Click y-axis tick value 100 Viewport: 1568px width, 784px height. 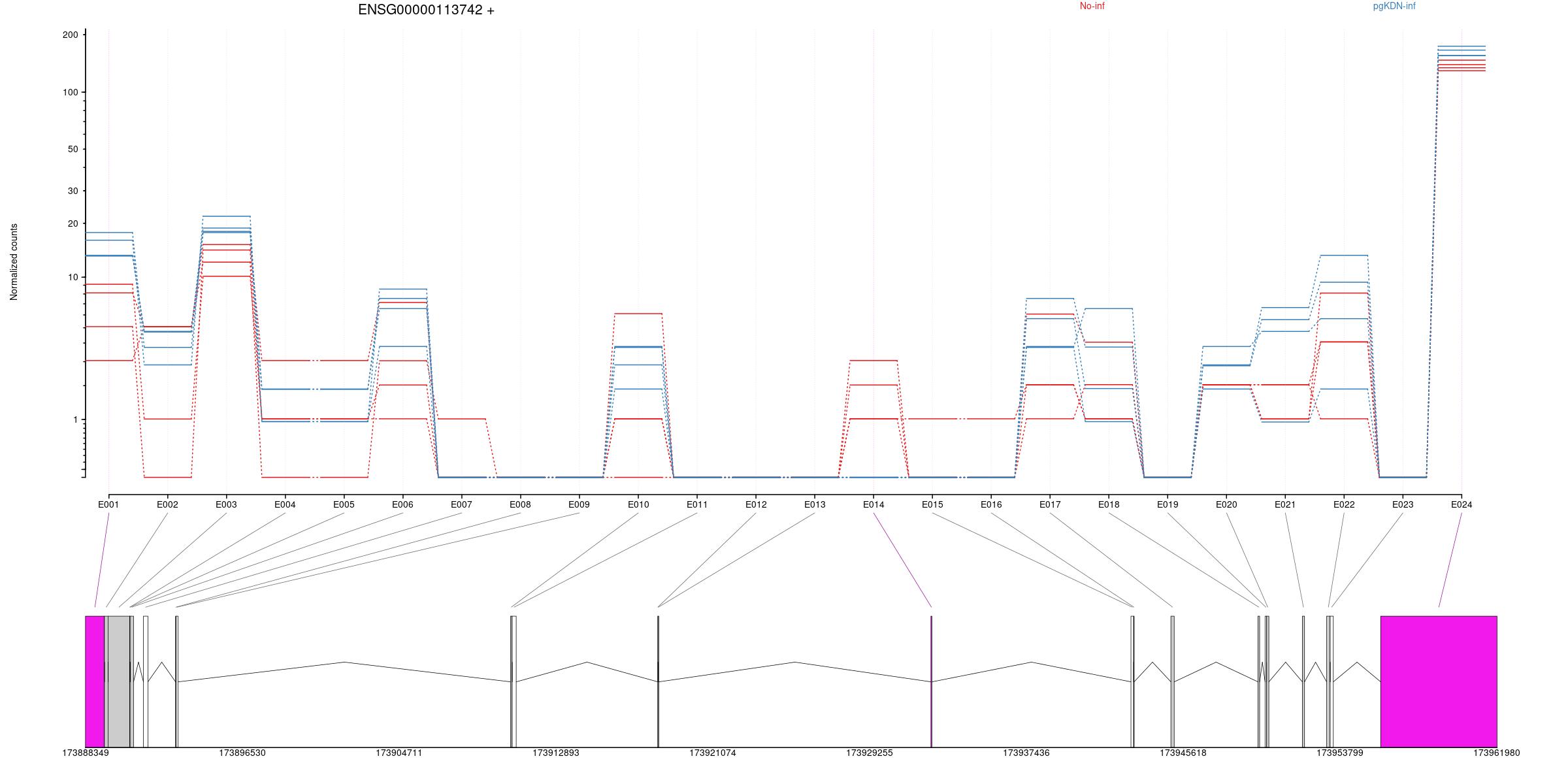click(70, 92)
